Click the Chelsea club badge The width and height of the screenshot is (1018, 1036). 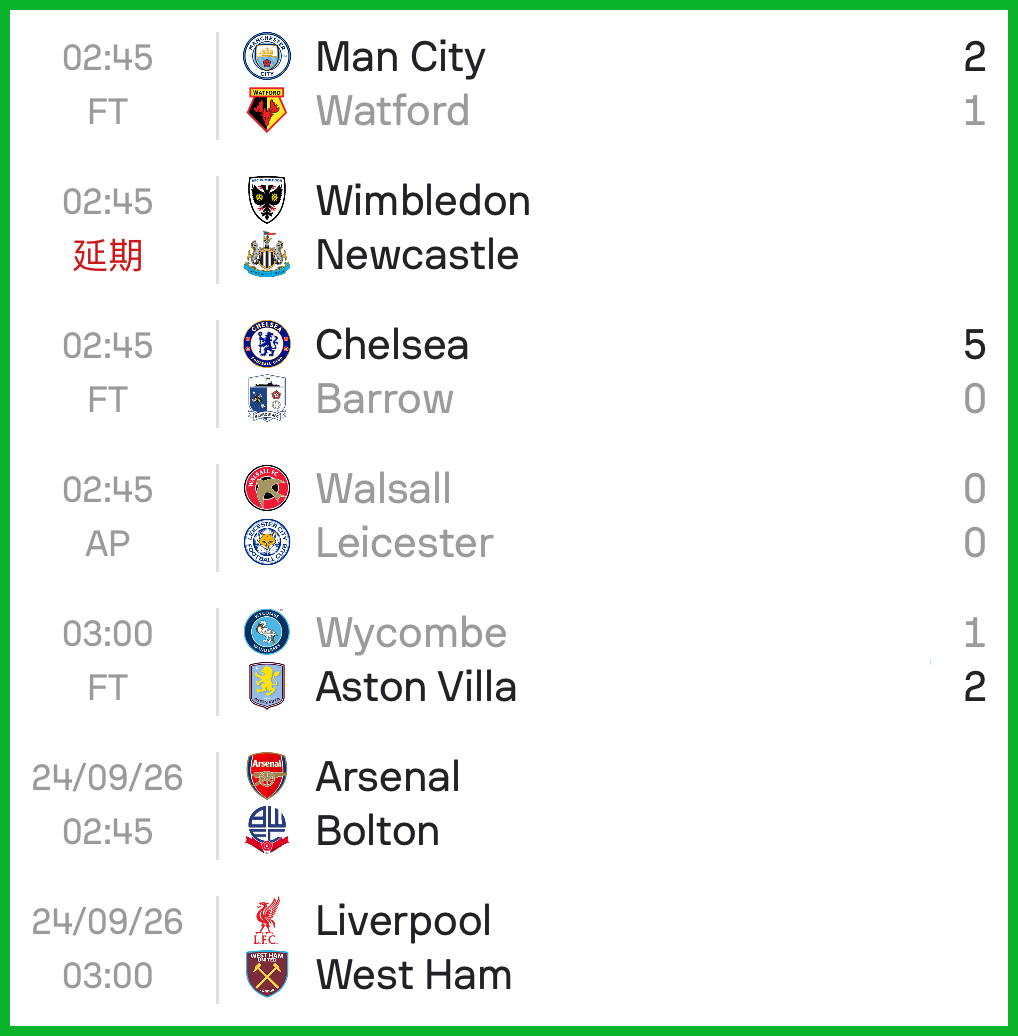(267, 344)
